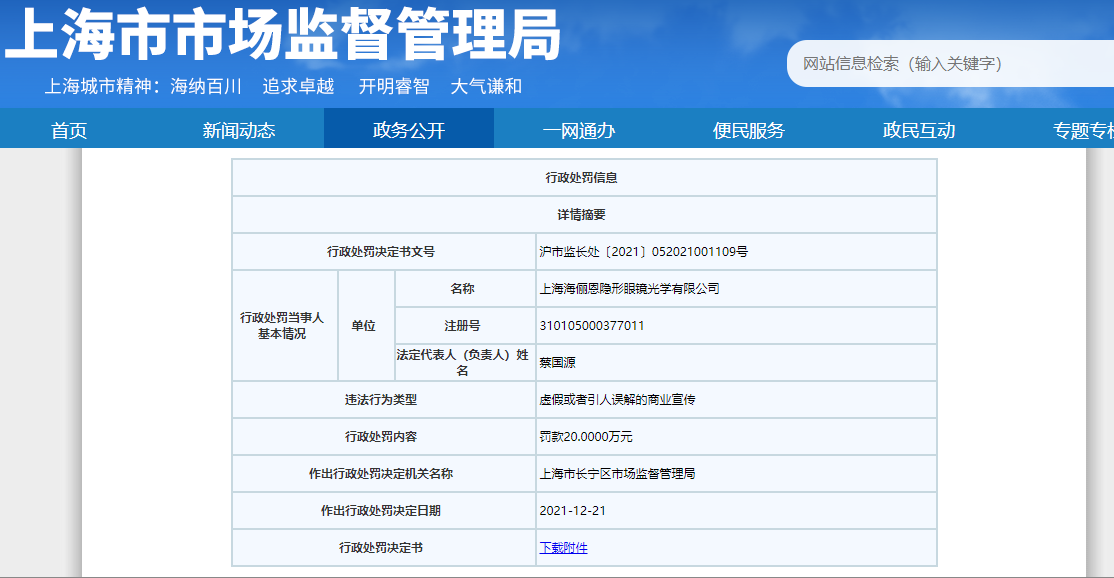The width and height of the screenshot is (1114, 578).
Task: Select legal representative name 蔡国源
Action: [x=558, y=363]
